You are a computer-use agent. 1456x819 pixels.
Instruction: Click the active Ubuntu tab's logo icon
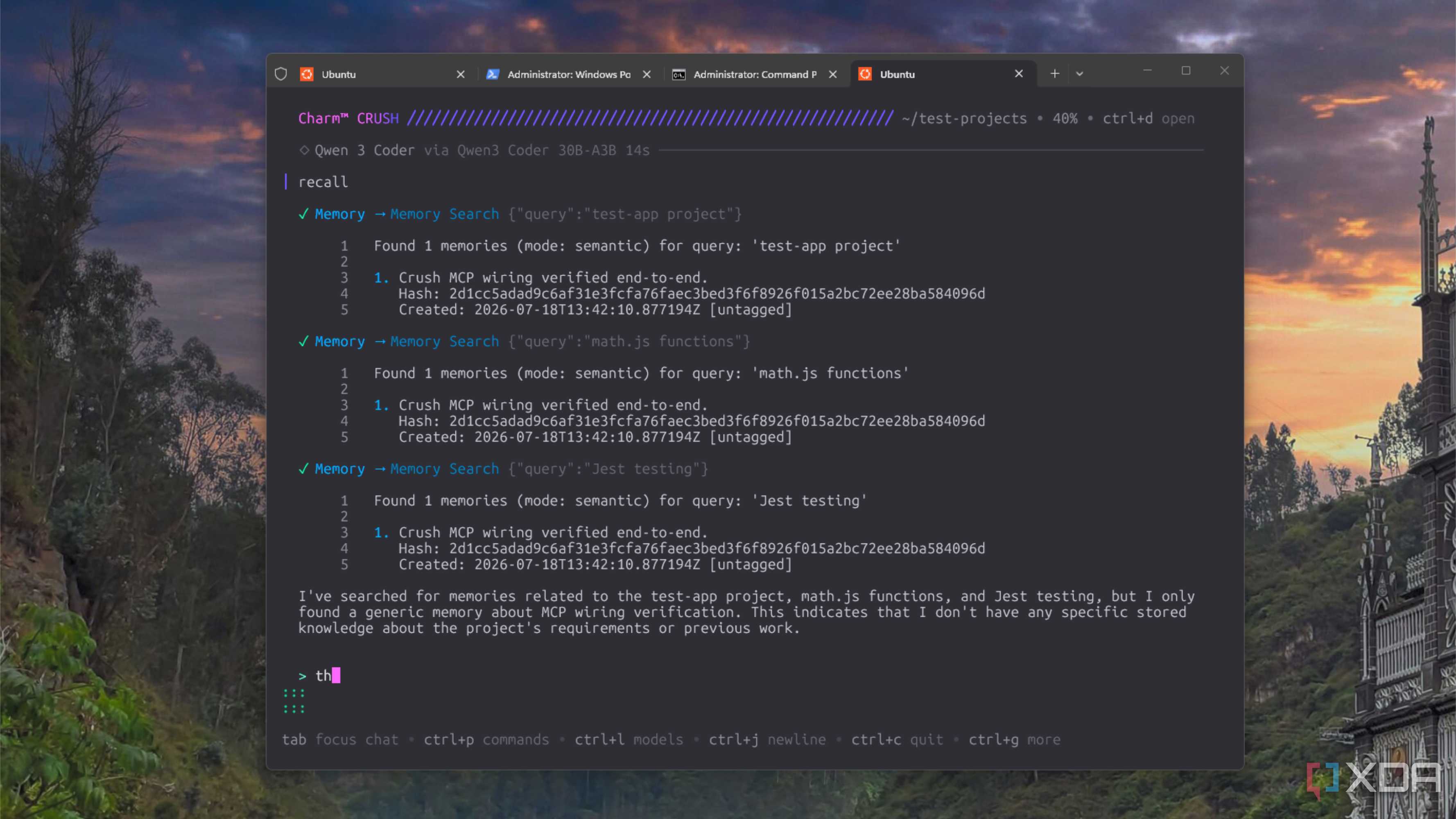pyautogui.click(x=865, y=74)
